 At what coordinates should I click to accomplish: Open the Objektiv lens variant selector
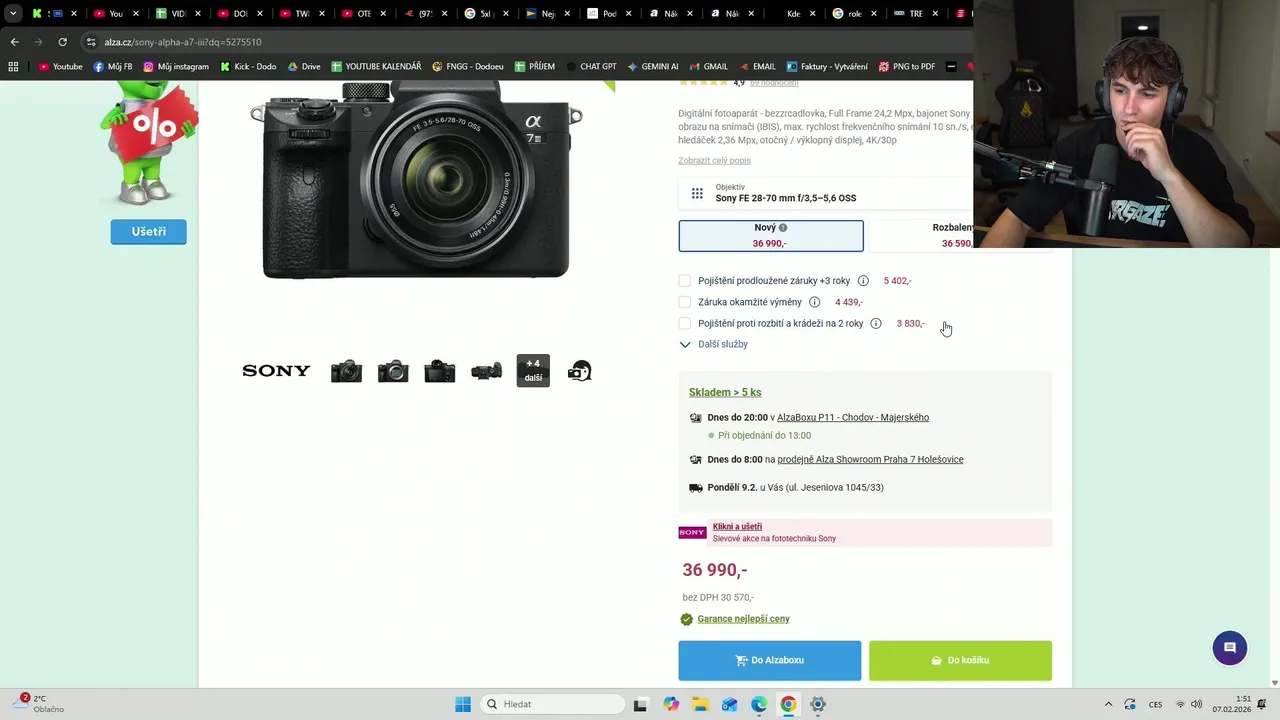(x=825, y=193)
